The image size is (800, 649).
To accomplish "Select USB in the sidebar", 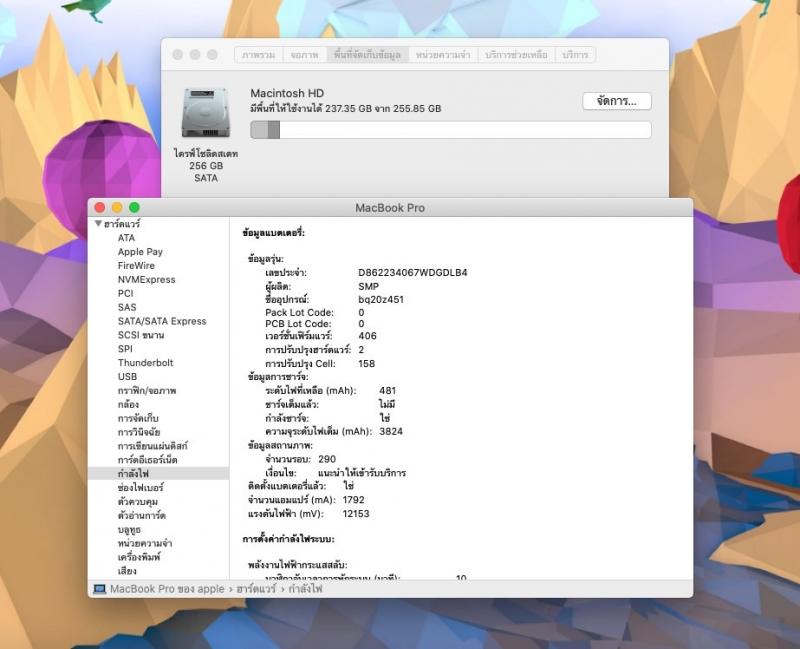I will coord(127,377).
